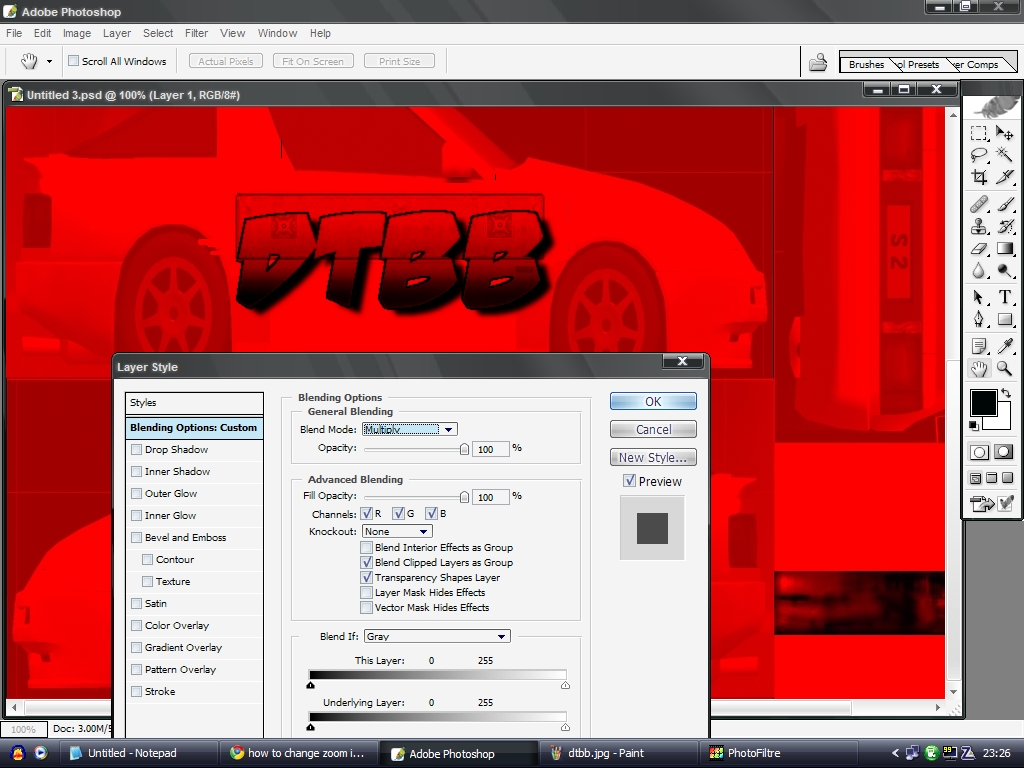The height and width of the screenshot is (768, 1024).
Task: Select the History Brush tool
Action: click(1004, 227)
